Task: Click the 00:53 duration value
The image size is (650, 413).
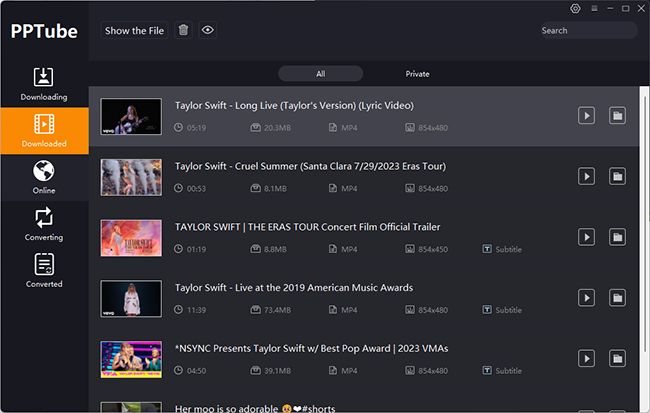Action: 196,189
